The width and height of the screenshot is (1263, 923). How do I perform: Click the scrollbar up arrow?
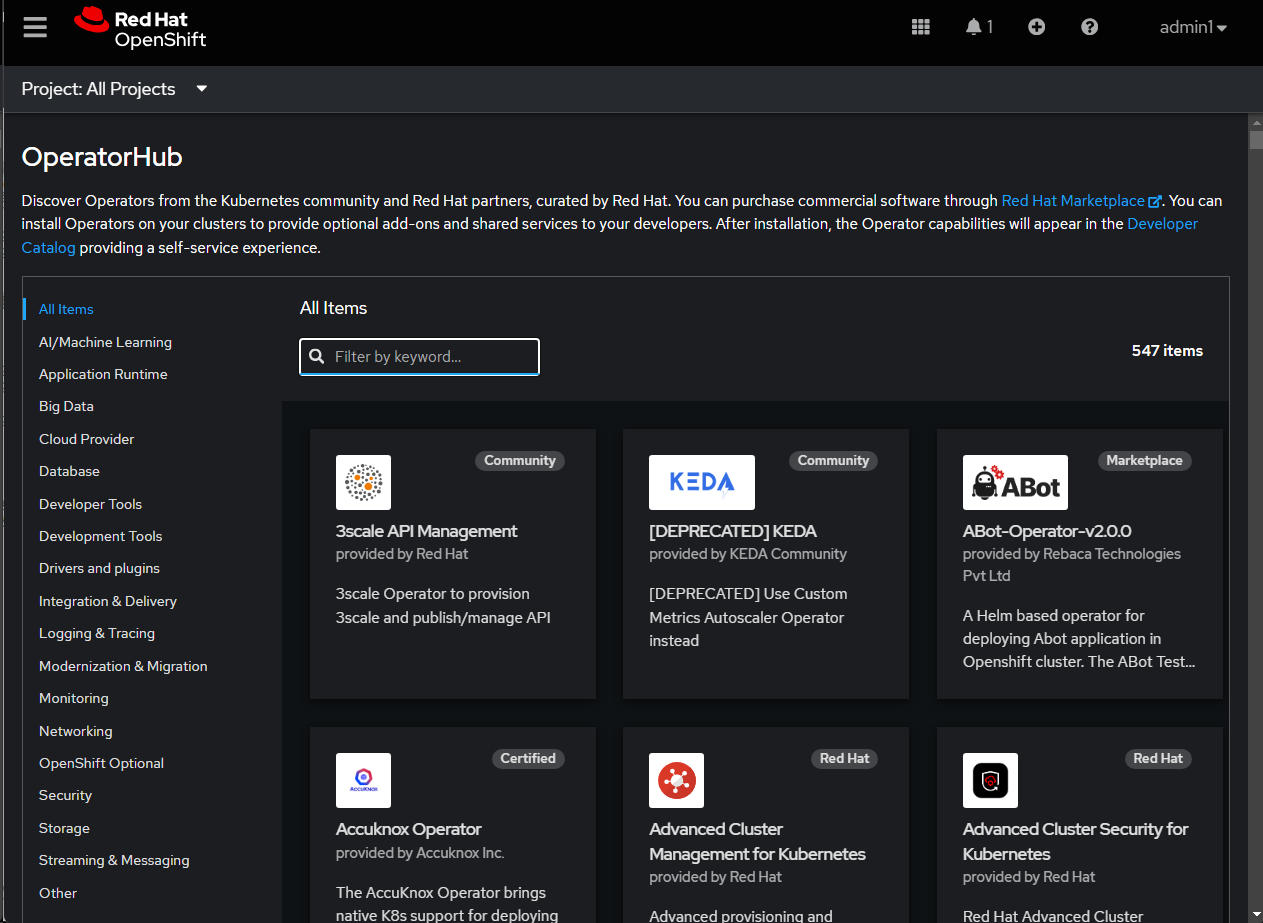(1256, 121)
